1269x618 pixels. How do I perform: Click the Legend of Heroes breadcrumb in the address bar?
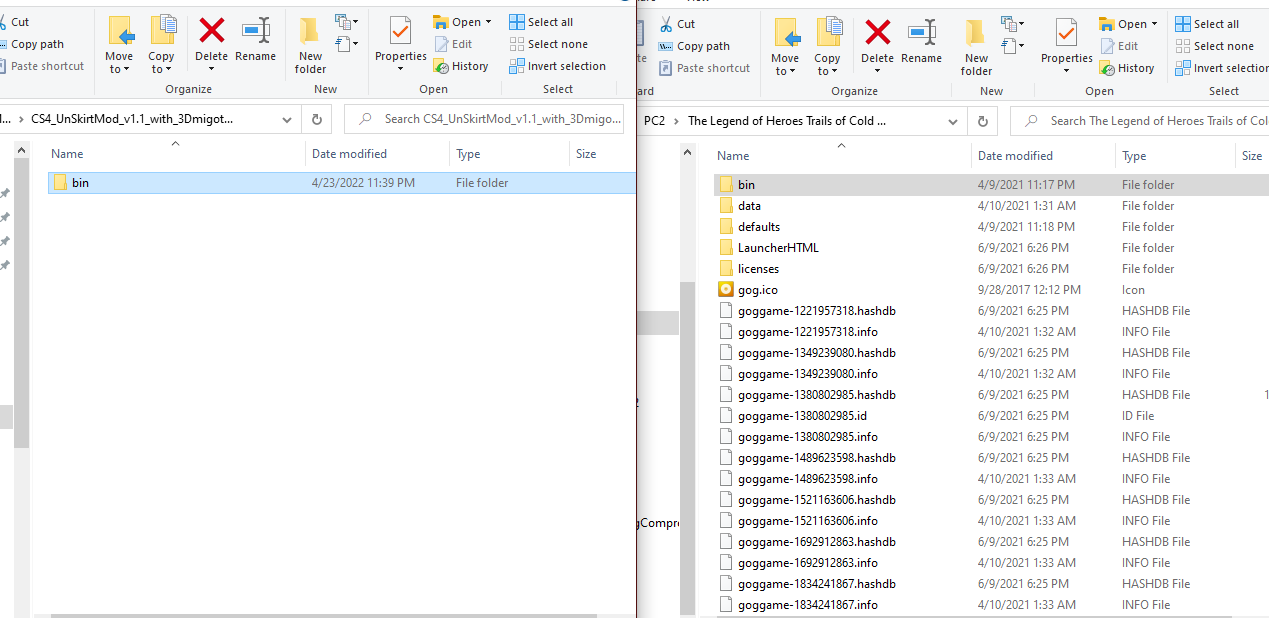pos(787,121)
